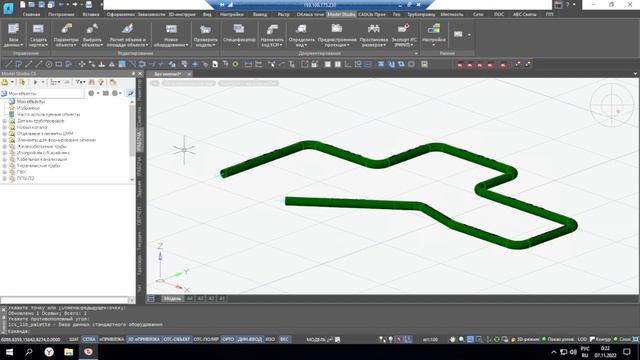
Task: Open the Вывод ribbon tab
Action: pyautogui.click(x=260, y=14)
